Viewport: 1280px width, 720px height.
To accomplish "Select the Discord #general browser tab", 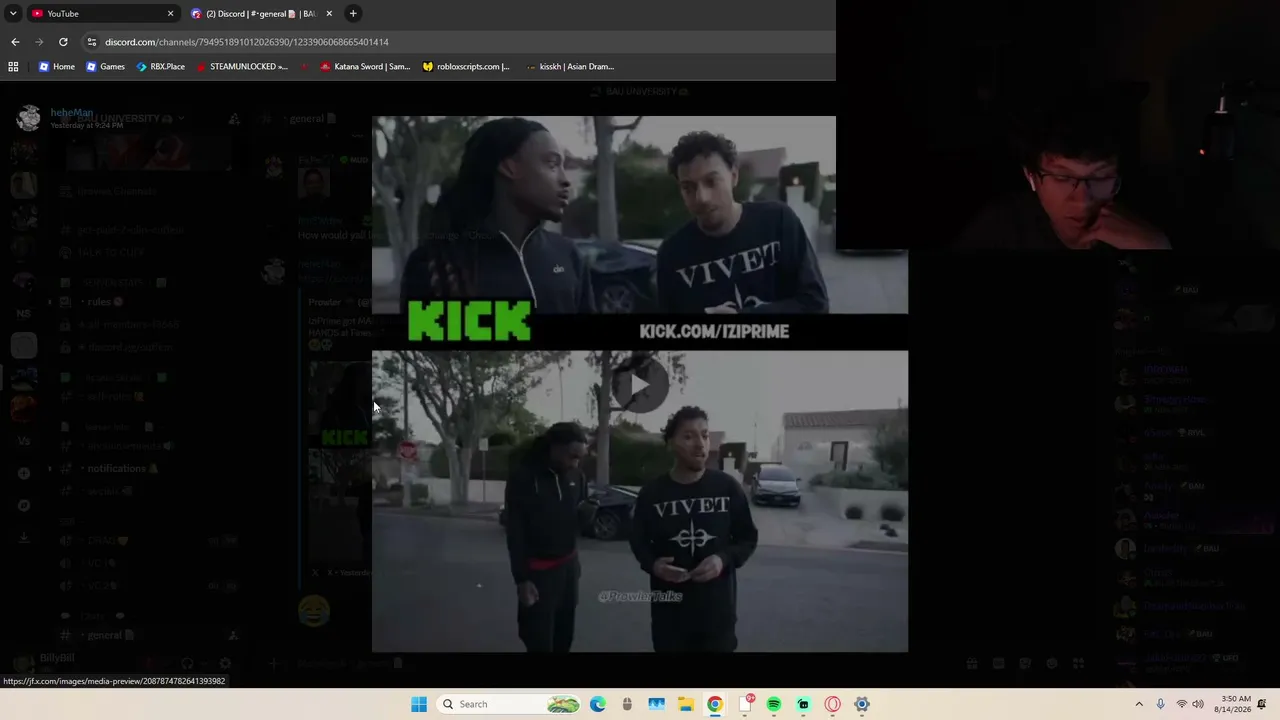I will (x=262, y=13).
